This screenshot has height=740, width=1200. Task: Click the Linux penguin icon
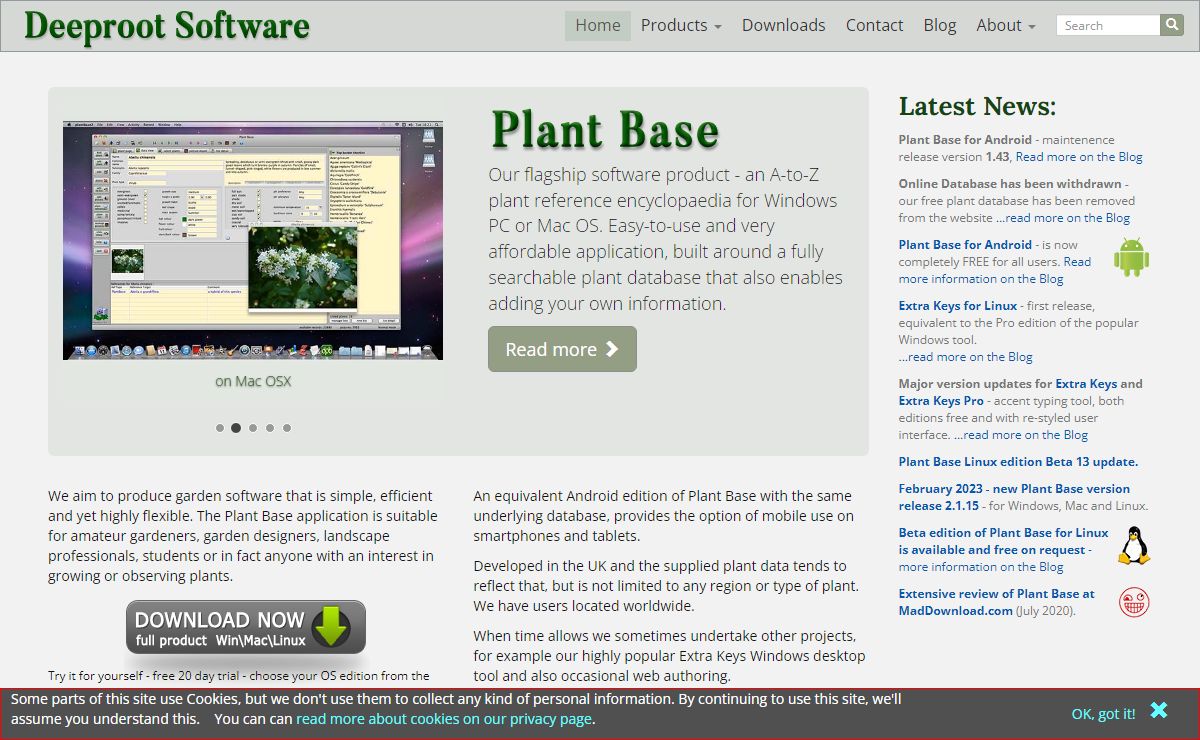[1133, 546]
